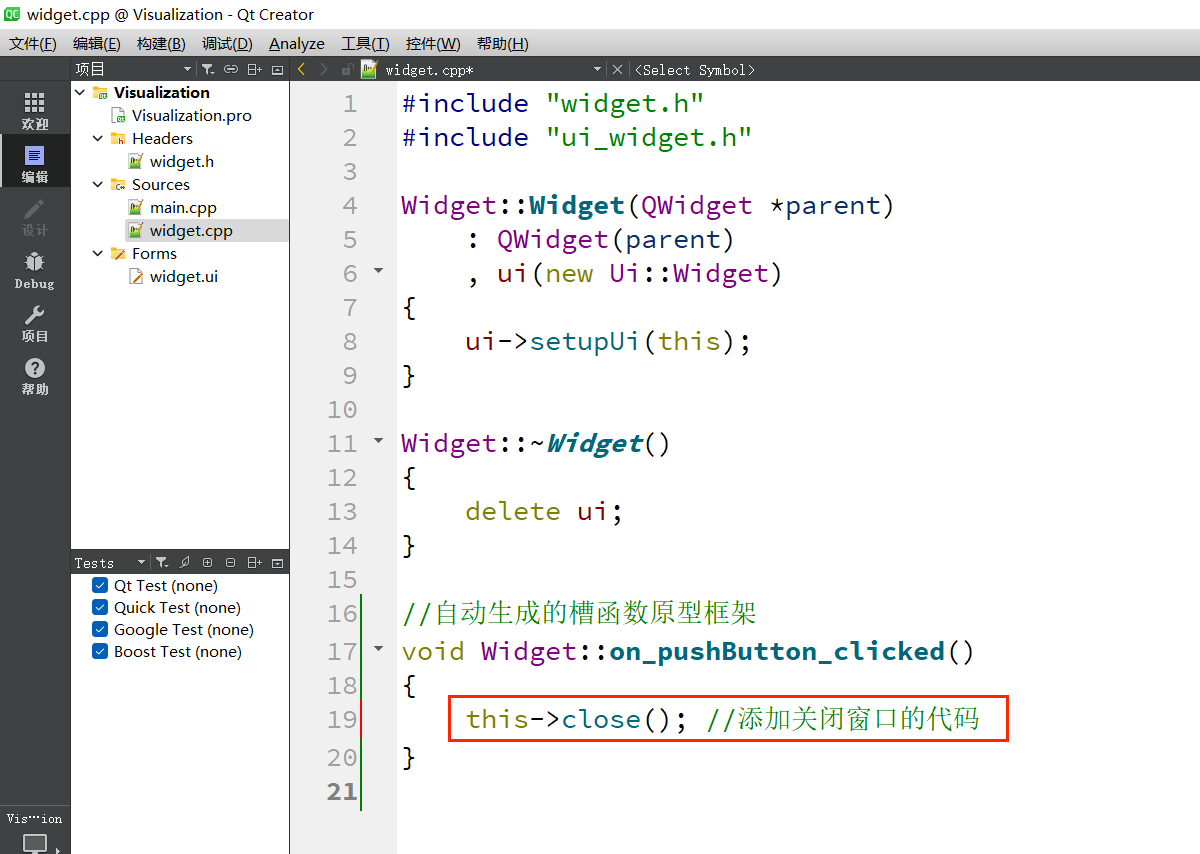
Task: Click the "ui_widget.h" include on line 2
Action: click(x=649, y=137)
